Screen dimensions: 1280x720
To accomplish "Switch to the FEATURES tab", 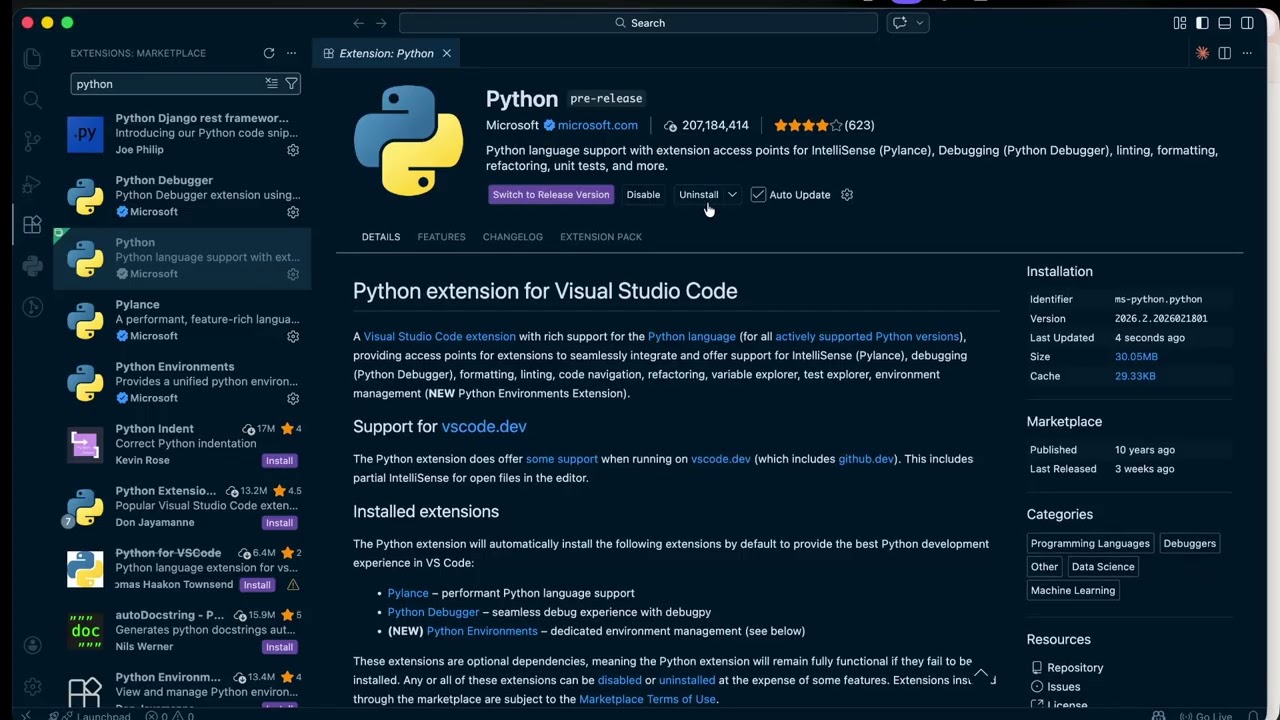I will click(441, 237).
